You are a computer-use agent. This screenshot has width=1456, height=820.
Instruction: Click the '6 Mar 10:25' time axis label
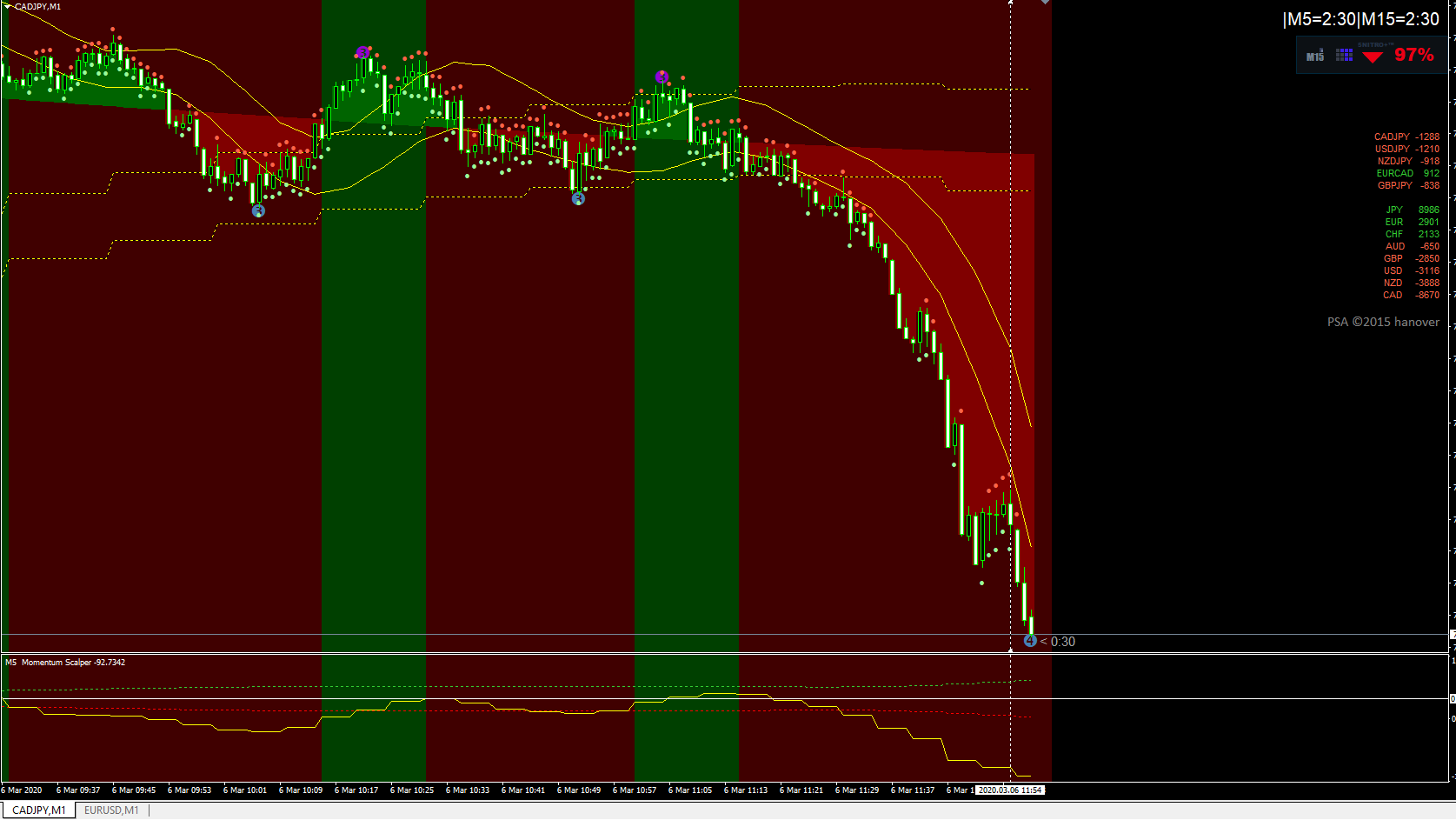tap(412, 790)
